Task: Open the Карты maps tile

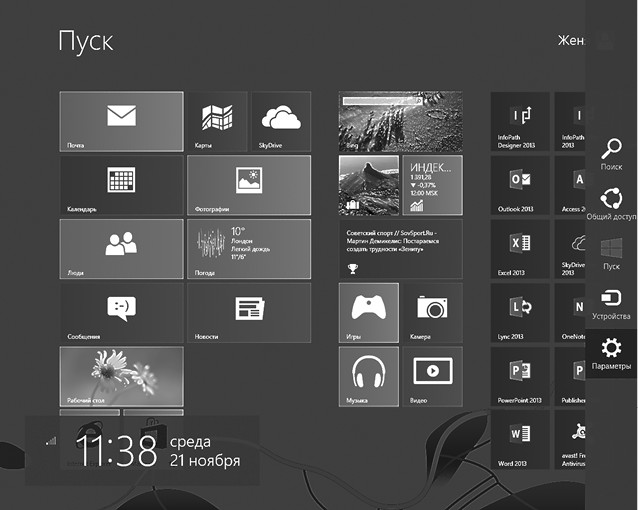Action: 216,120
